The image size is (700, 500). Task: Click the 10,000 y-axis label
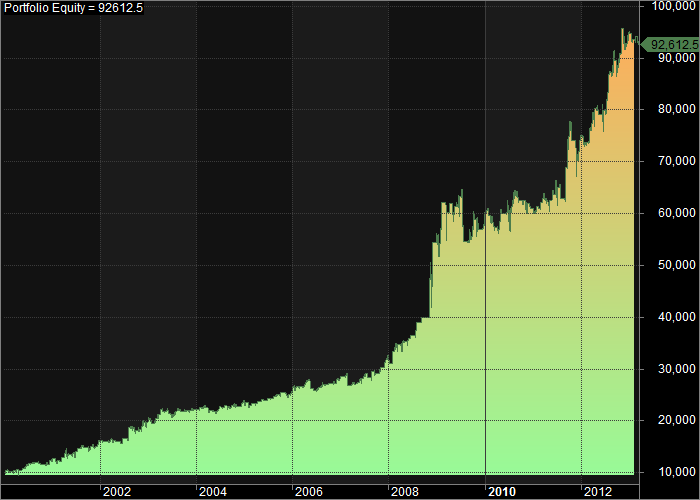tap(677, 472)
